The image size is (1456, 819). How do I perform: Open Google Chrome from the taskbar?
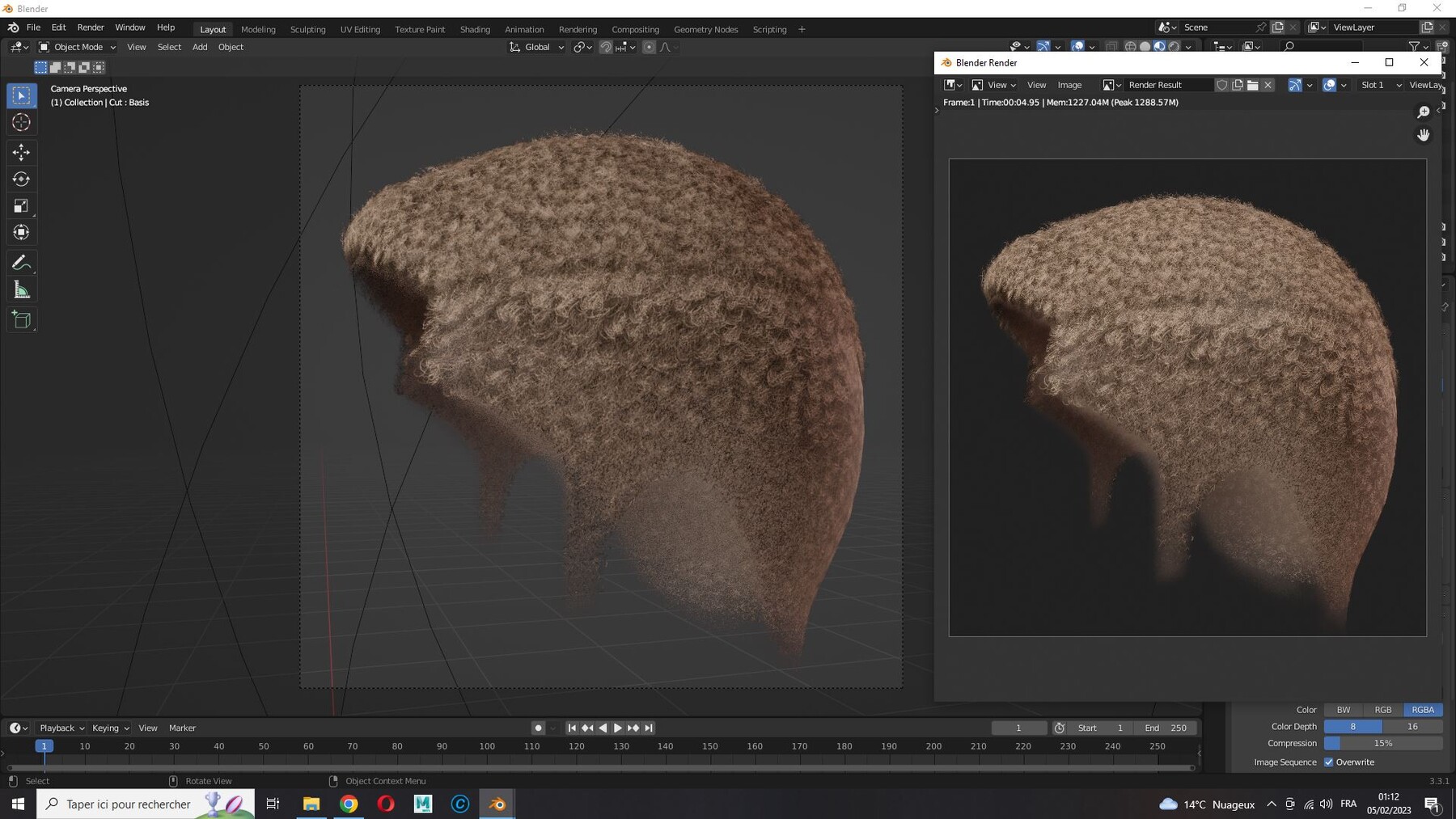click(349, 804)
